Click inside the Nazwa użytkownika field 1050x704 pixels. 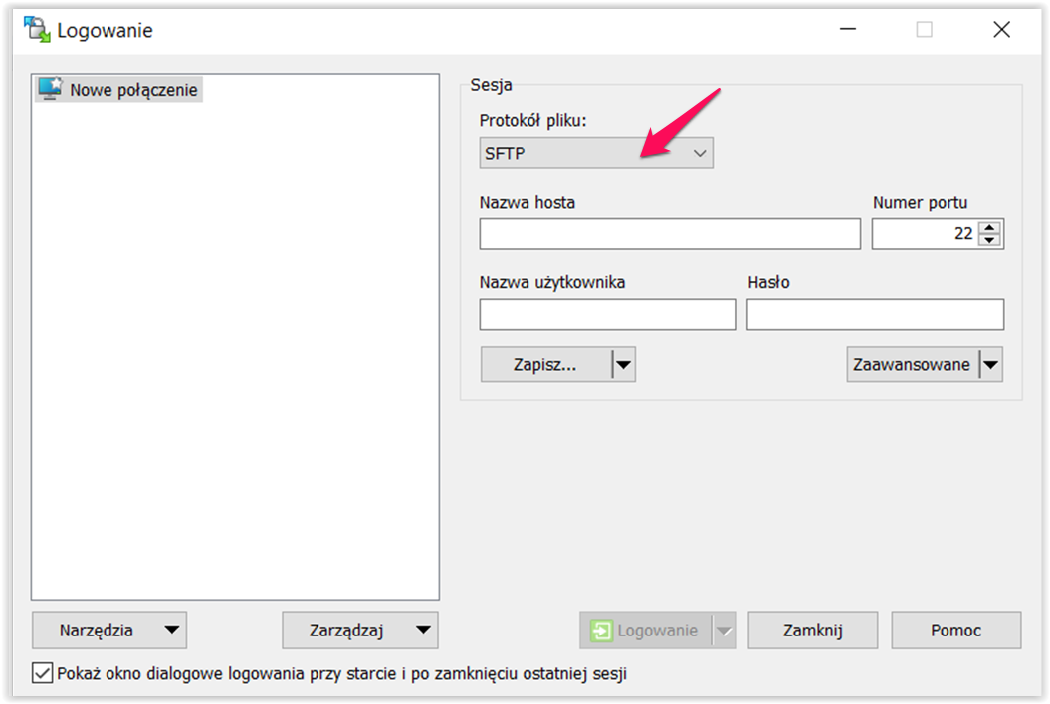point(607,314)
